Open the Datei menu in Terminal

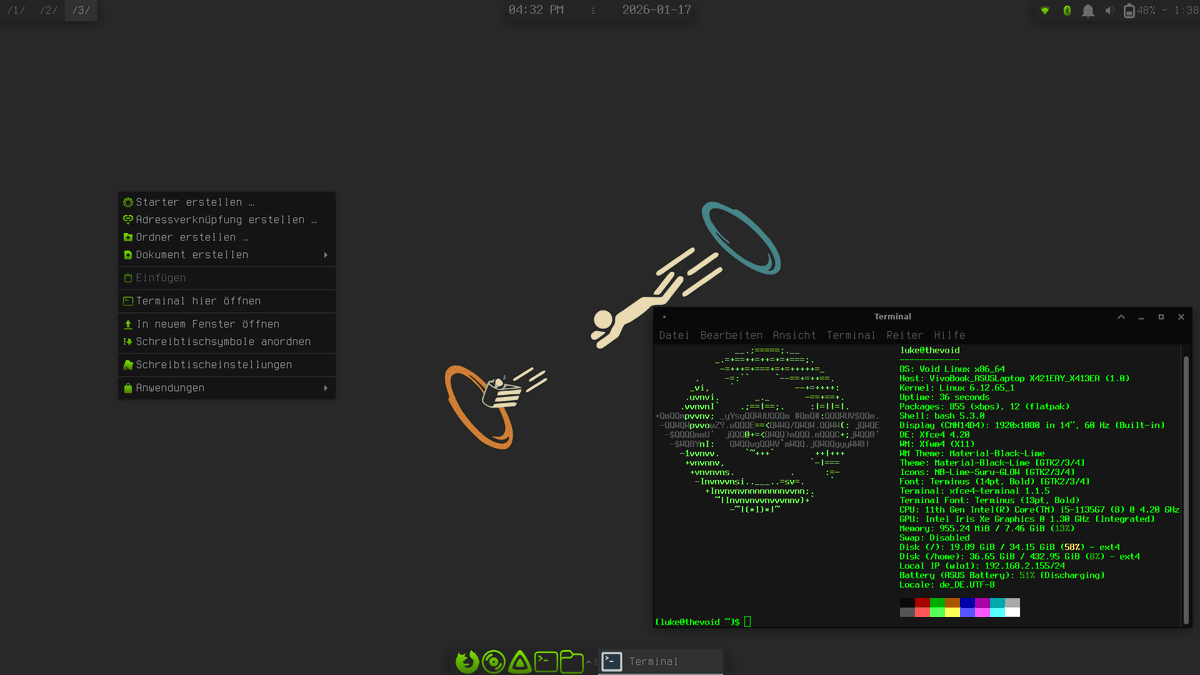[x=674, y=335]
